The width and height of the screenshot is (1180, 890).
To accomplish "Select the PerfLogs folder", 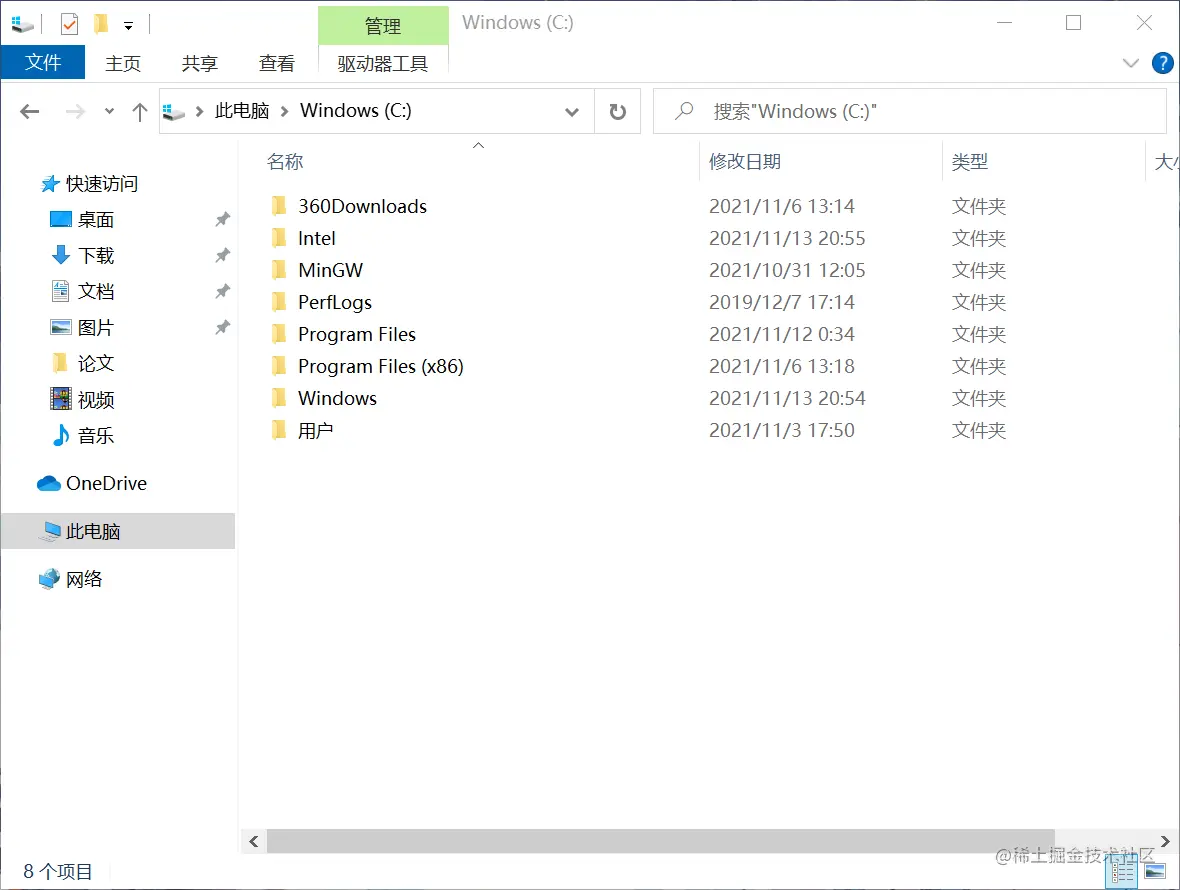I will click(x=334, y=302).
